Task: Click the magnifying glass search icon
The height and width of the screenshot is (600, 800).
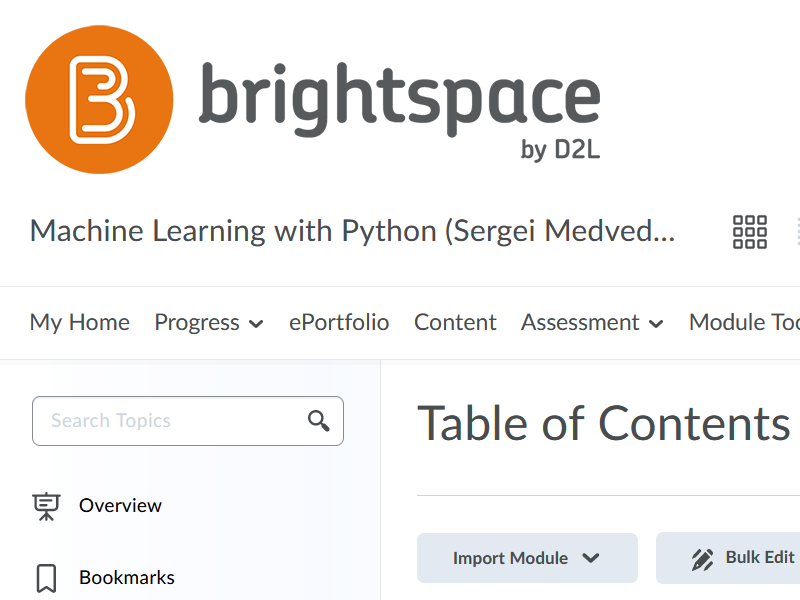Action: [x=318, y=421]
